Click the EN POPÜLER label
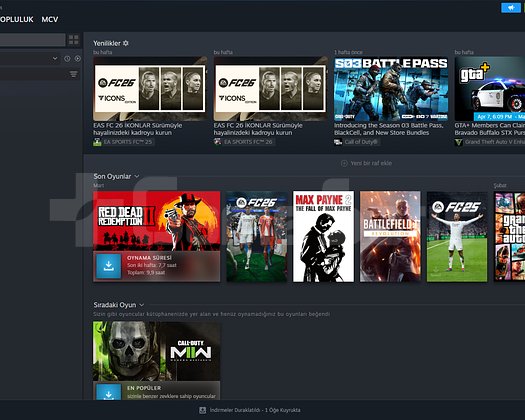 pos(144,388)
